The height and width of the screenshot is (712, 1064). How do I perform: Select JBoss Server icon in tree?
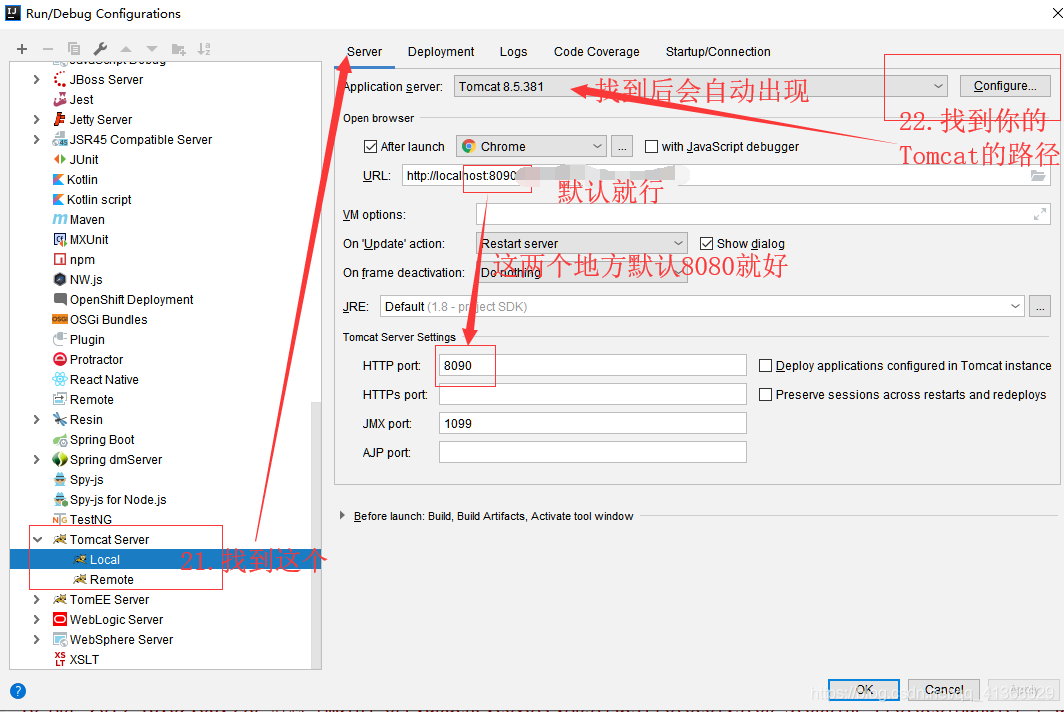click(60, 79)
